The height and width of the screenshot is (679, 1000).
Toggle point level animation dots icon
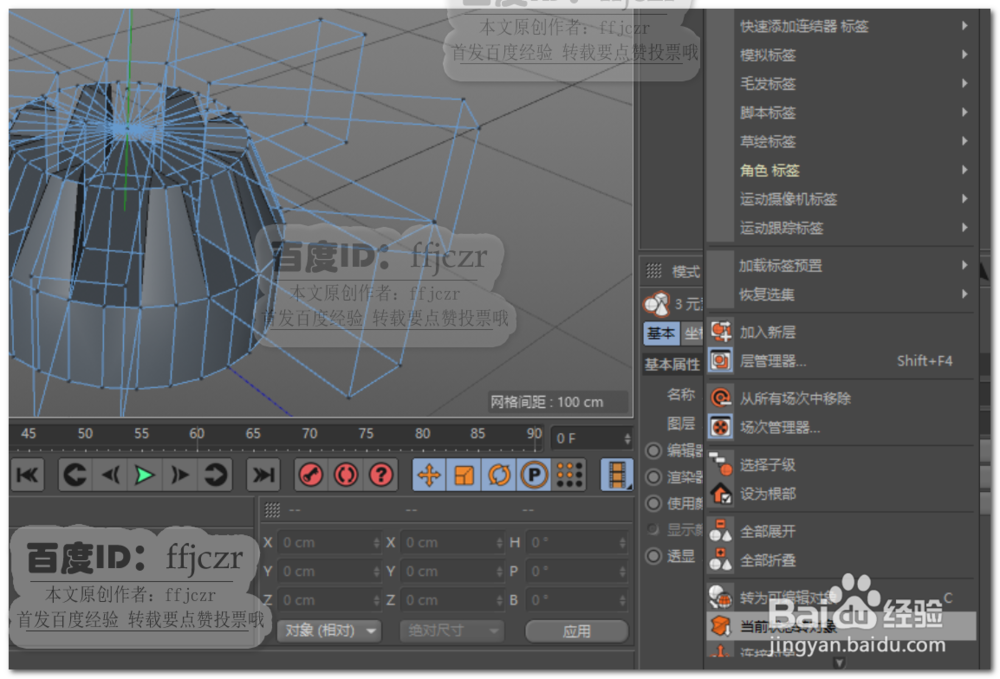(x=570, y=475)
